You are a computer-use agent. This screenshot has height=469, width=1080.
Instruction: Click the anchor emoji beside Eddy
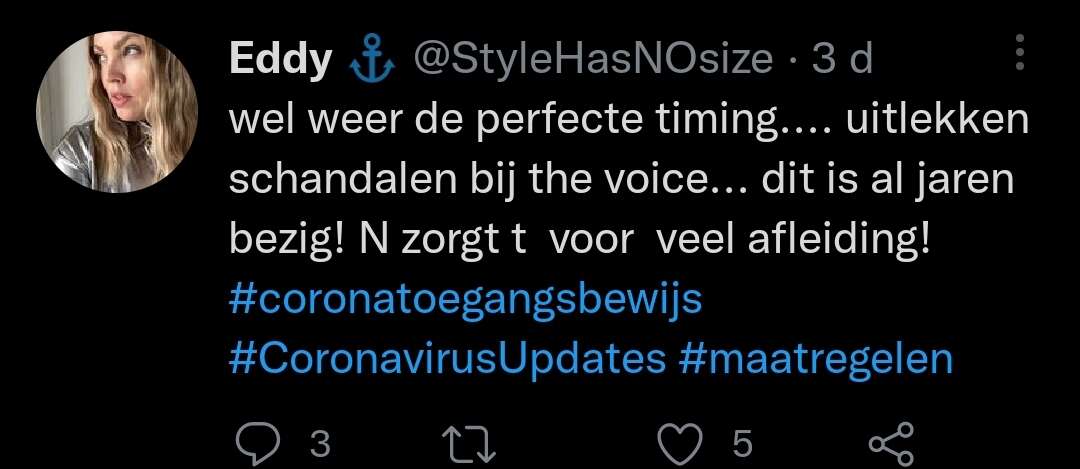pyautogui.click(x=373, y=61)
